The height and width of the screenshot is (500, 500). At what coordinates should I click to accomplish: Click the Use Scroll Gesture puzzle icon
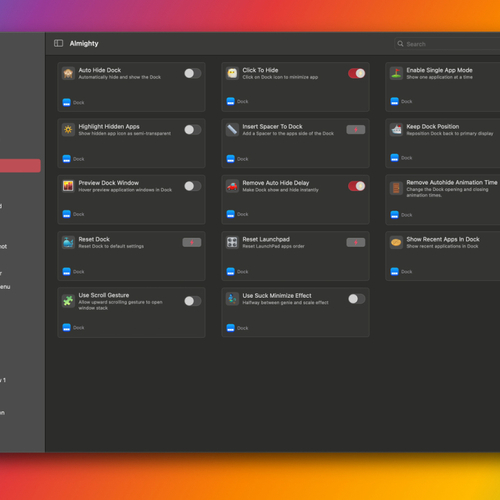(x=68, y=301)
